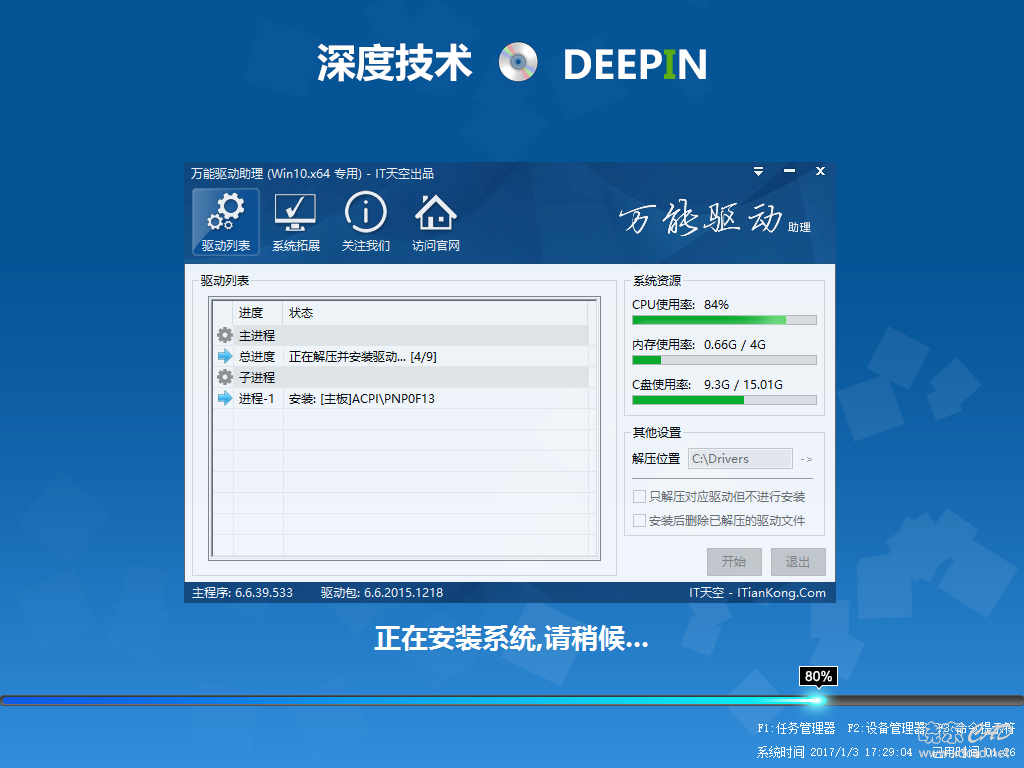The width and height of the screenshot is (1024, 768).
Task: Click the F2:设备管理器 shortcut label
Action: pyautogui.click(x=886, y=728)
